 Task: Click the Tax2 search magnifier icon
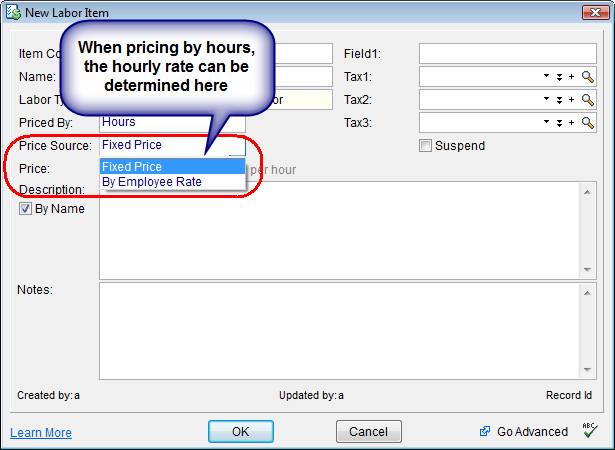point(588,100)
